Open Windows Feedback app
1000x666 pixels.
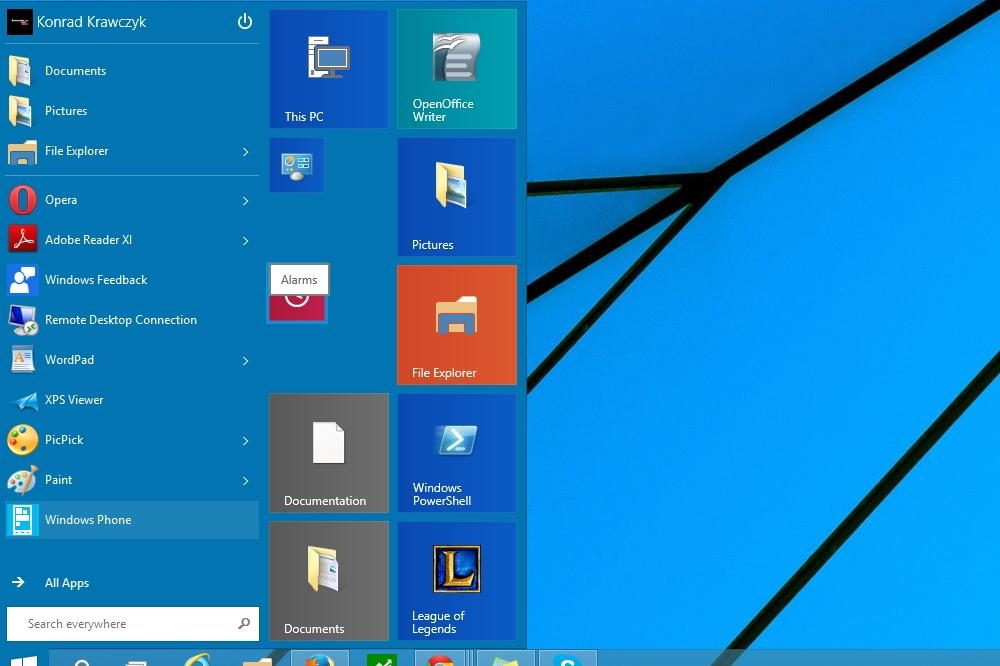132,280
